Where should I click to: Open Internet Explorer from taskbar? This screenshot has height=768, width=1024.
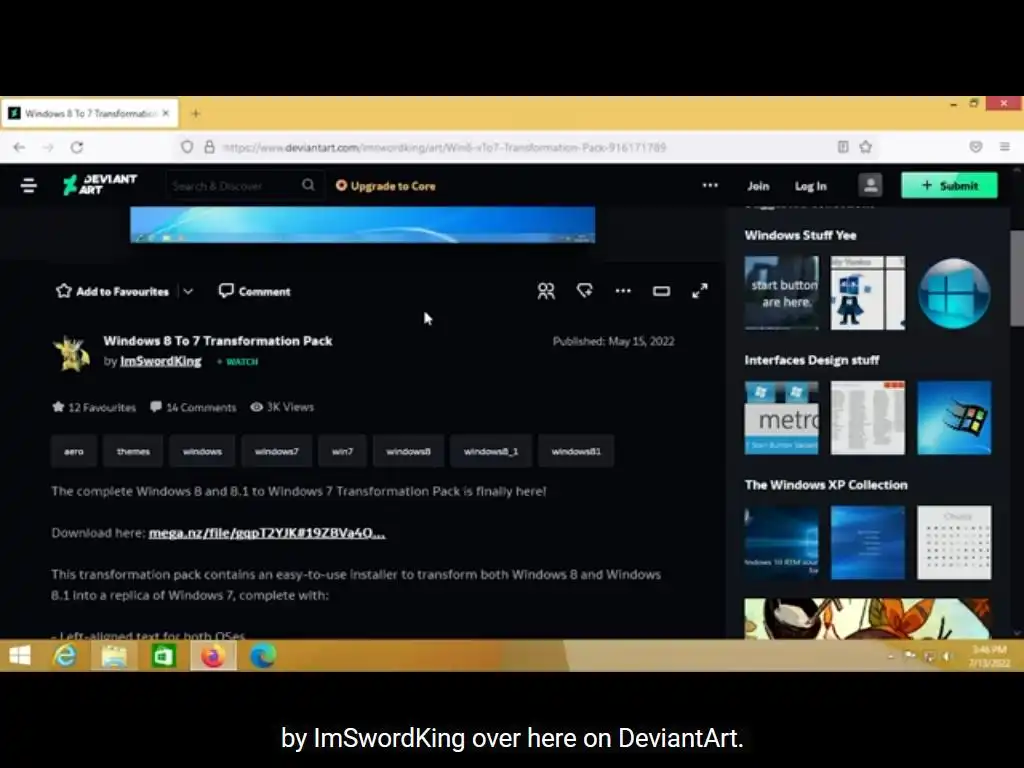[x=65, y=656]
